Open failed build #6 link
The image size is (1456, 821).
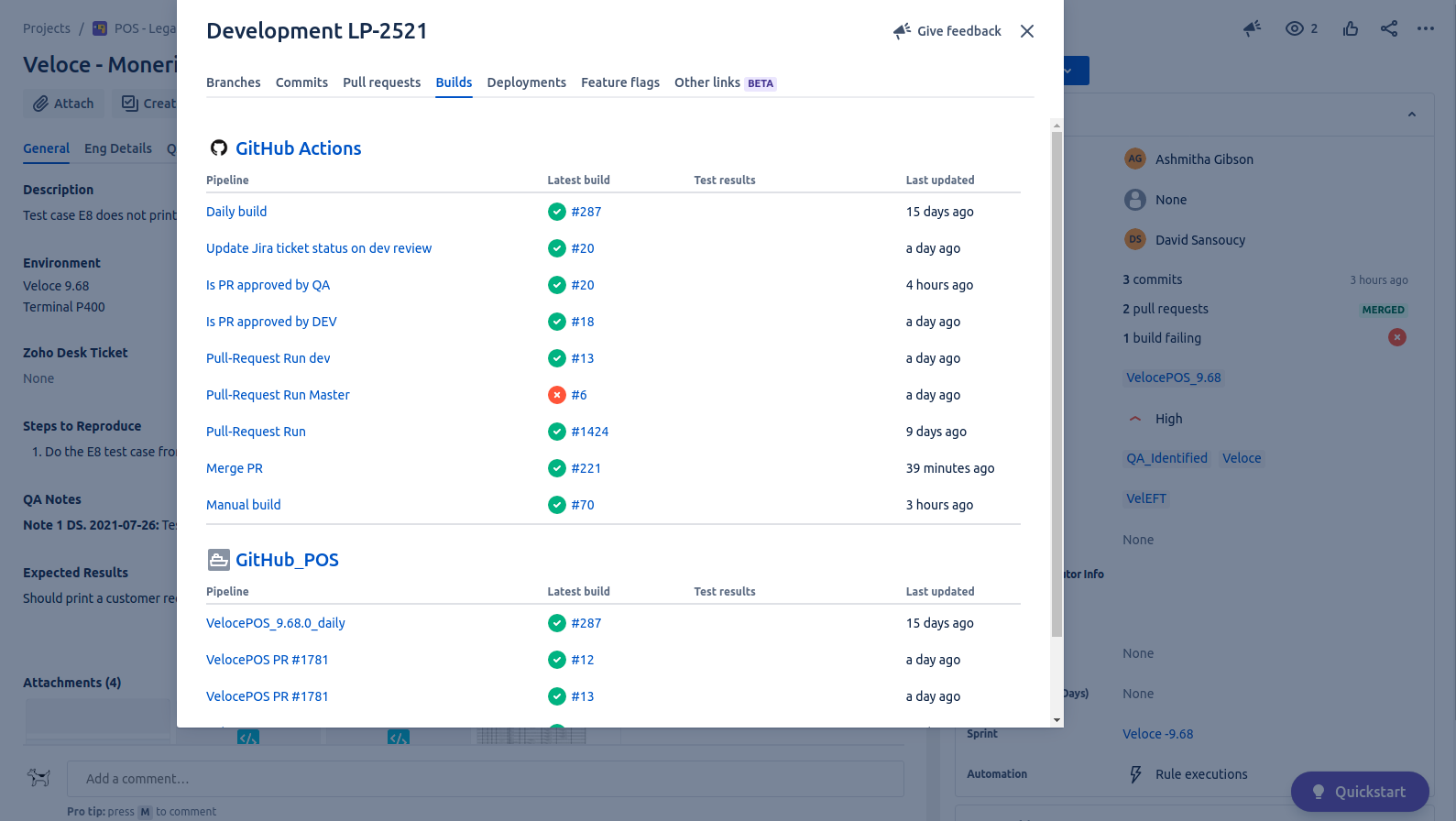pyautogui.click(x=579, y=395)
